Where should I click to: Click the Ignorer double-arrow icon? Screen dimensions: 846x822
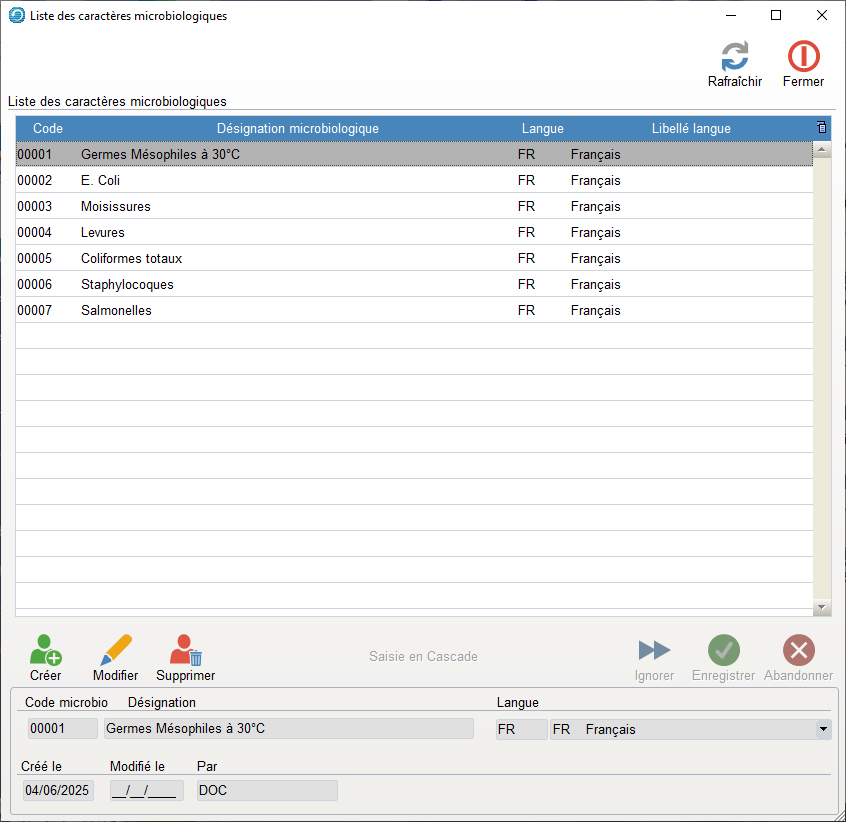654,651
